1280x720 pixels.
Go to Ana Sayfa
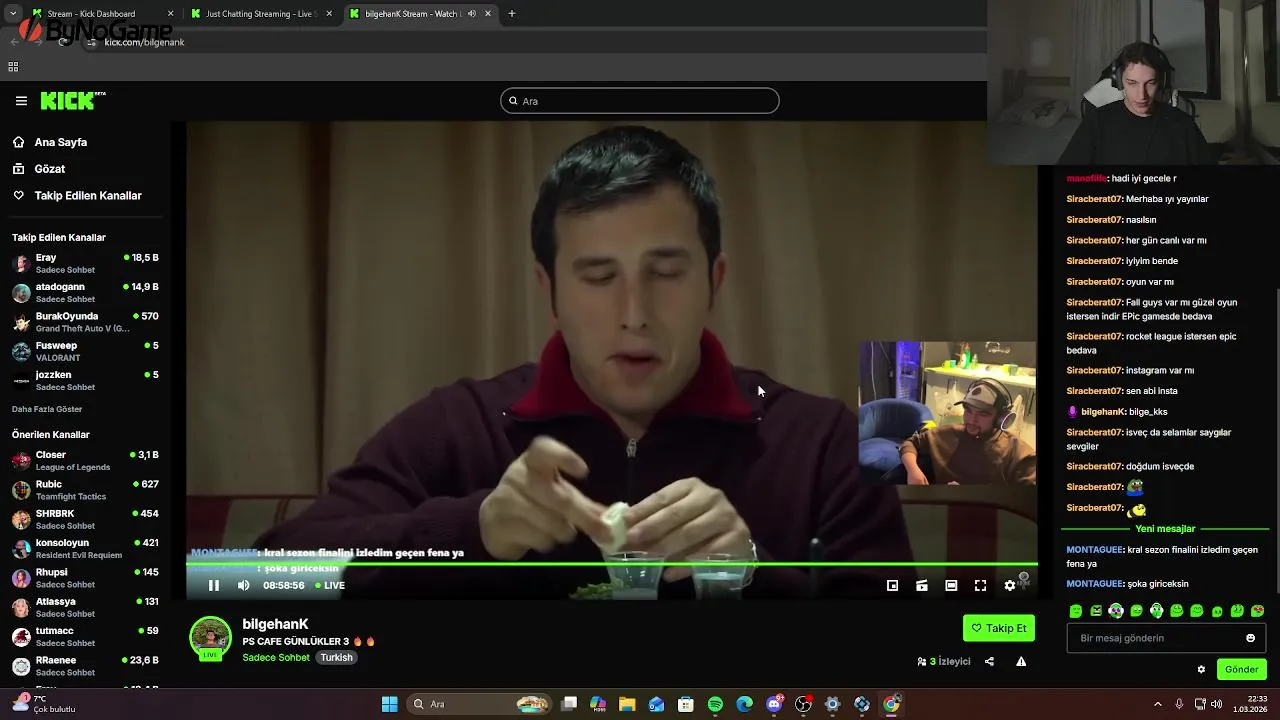click(63, 142)
